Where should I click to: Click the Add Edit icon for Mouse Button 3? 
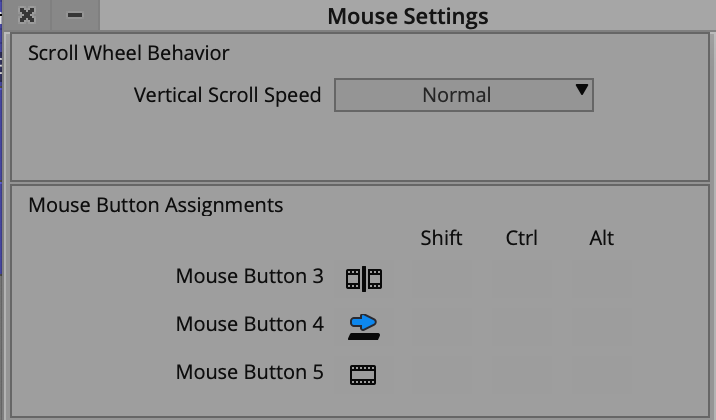tap(363, 278)
